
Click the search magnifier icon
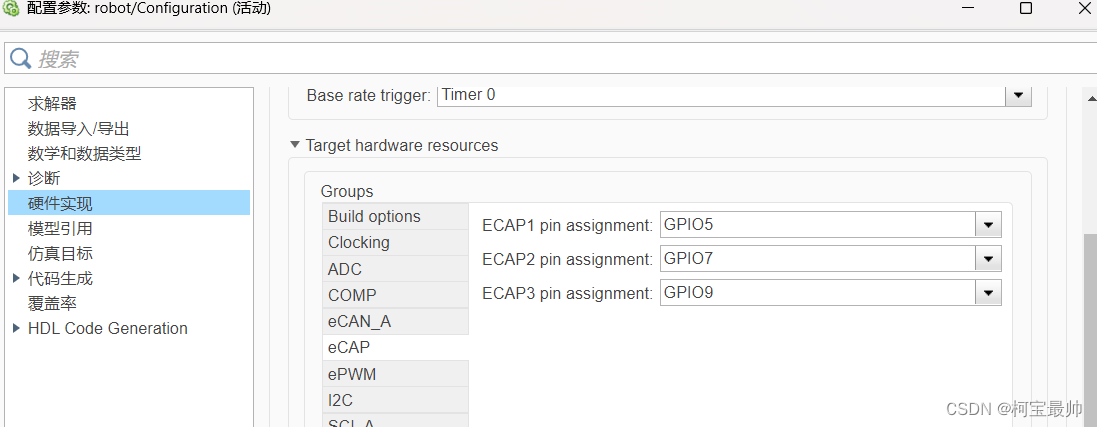(x=21, y=59)
